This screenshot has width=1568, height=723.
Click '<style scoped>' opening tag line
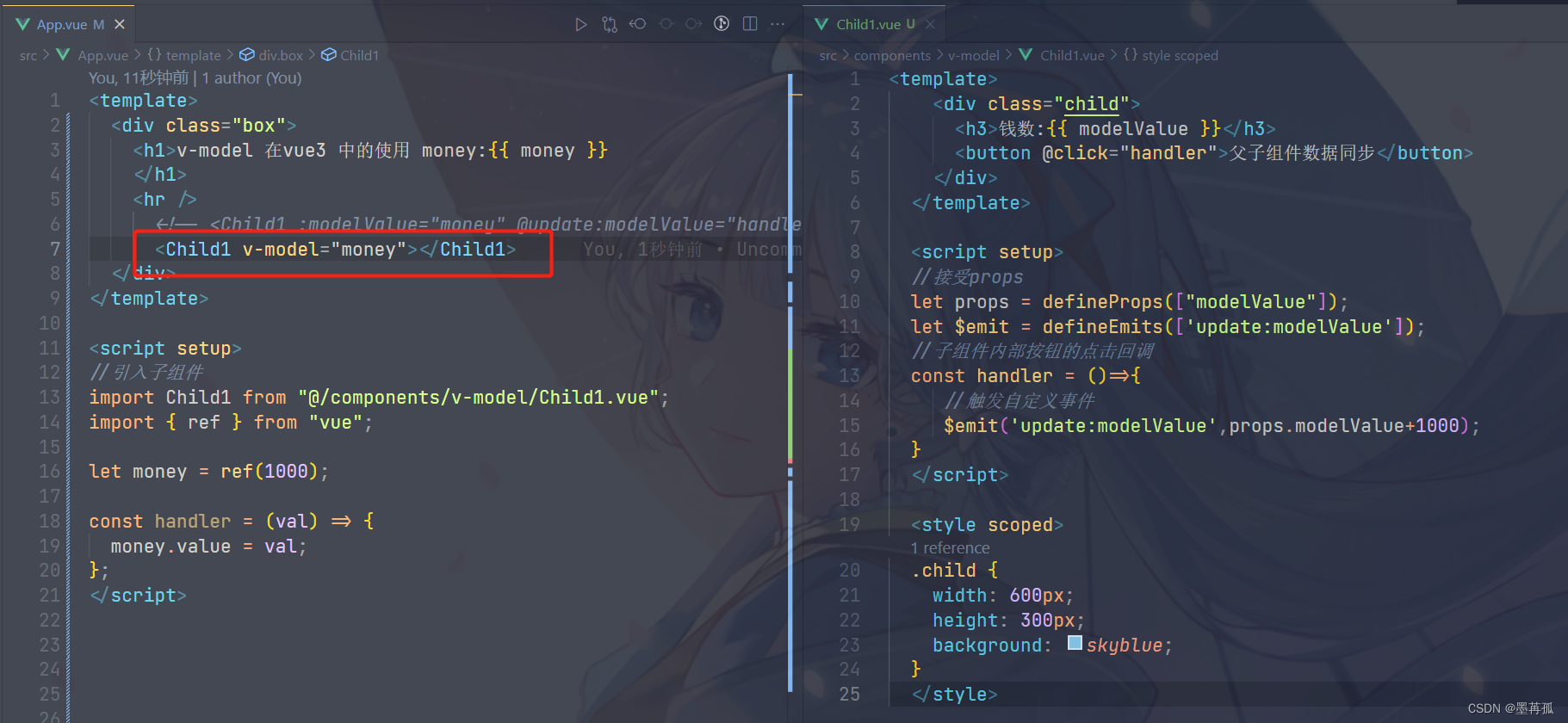[988, 525]
